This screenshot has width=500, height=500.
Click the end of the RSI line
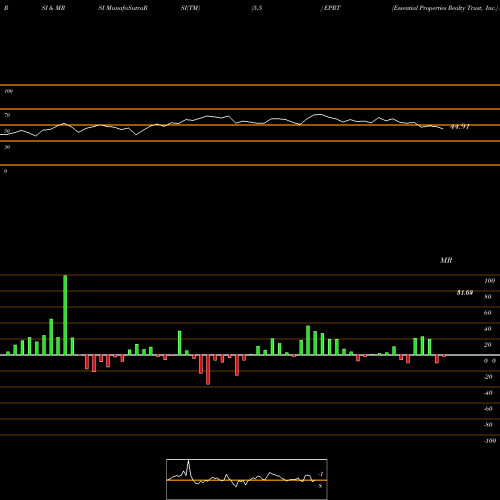coord(443,129)
